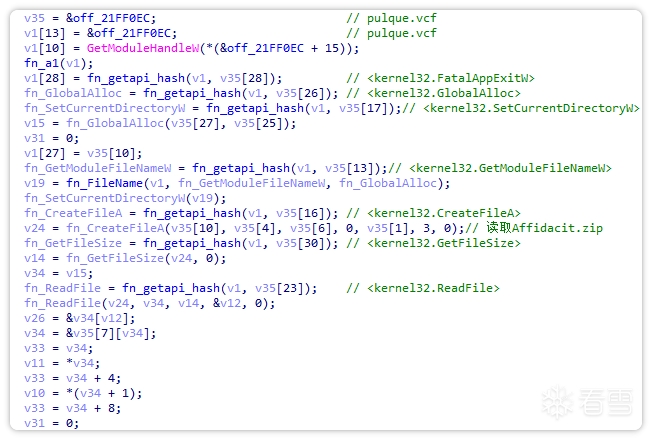Click the v26 = &v34[v12] line
The width and height of the screenshot is (652, 440).
click(80, 318)
